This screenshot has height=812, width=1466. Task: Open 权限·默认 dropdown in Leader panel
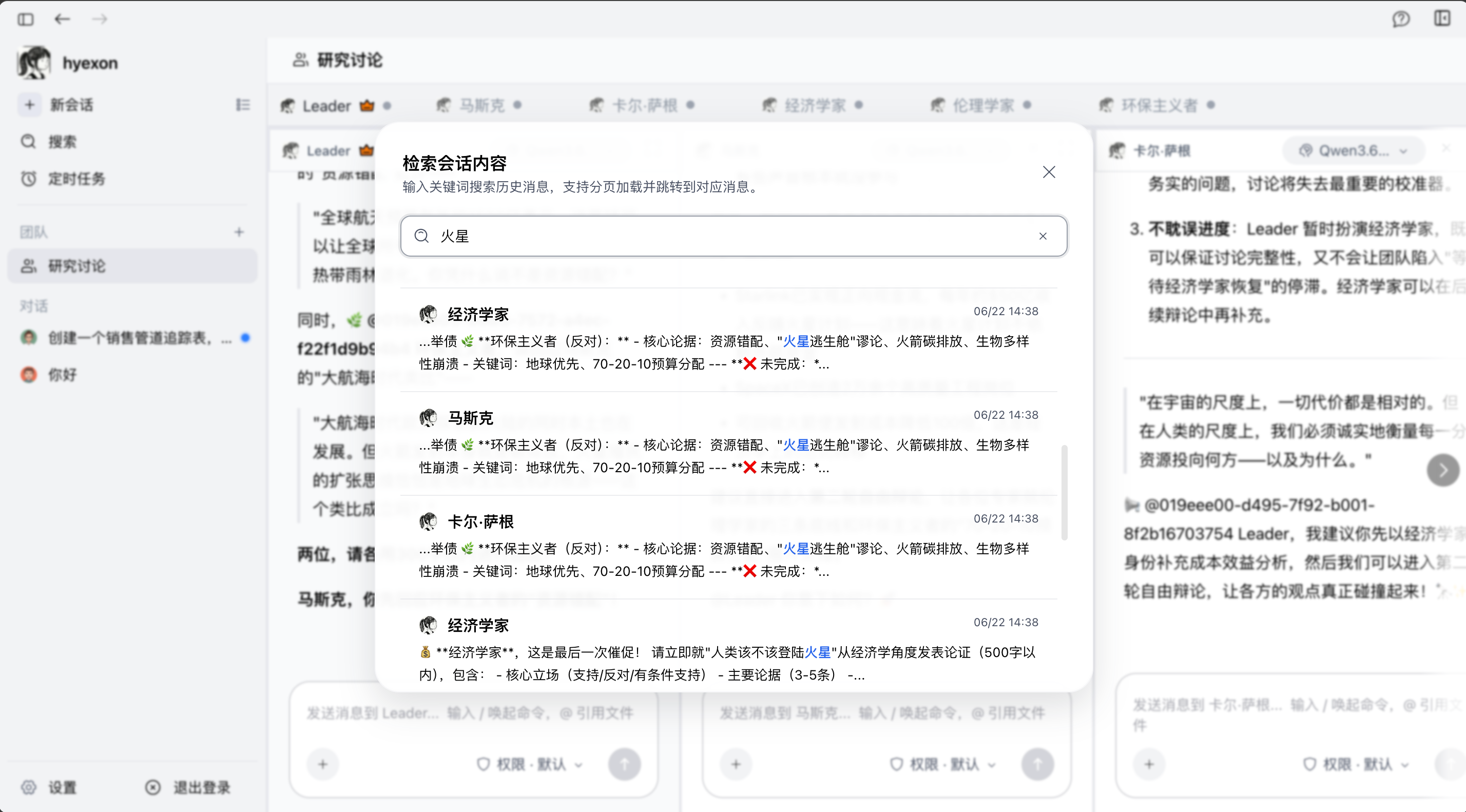tap(530, 764)
